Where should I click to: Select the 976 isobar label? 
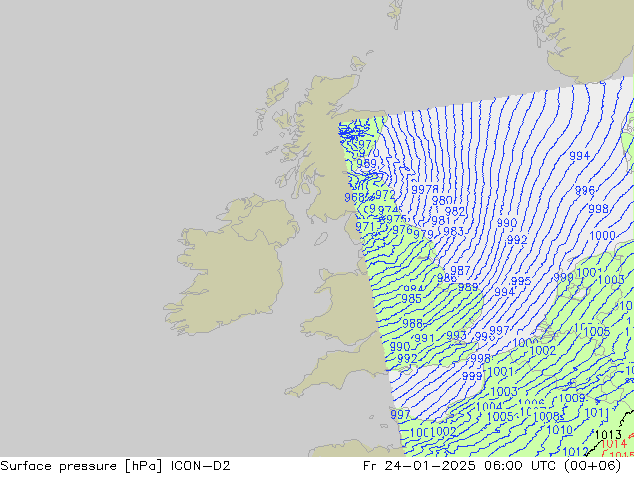coord(402,230)
